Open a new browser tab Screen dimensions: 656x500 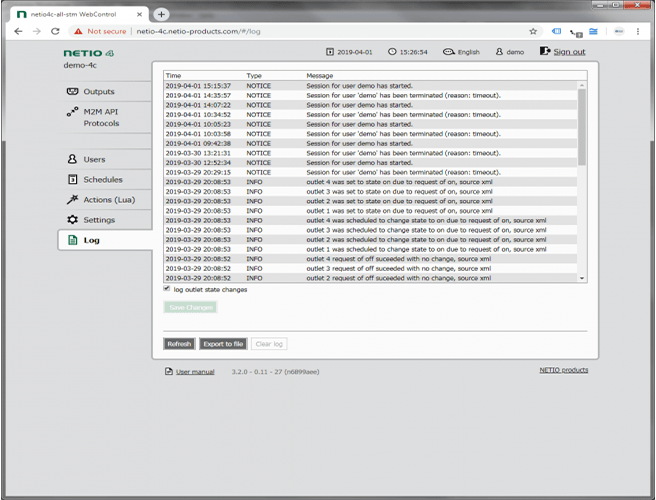pyautogui.click(x=161, y=14)
